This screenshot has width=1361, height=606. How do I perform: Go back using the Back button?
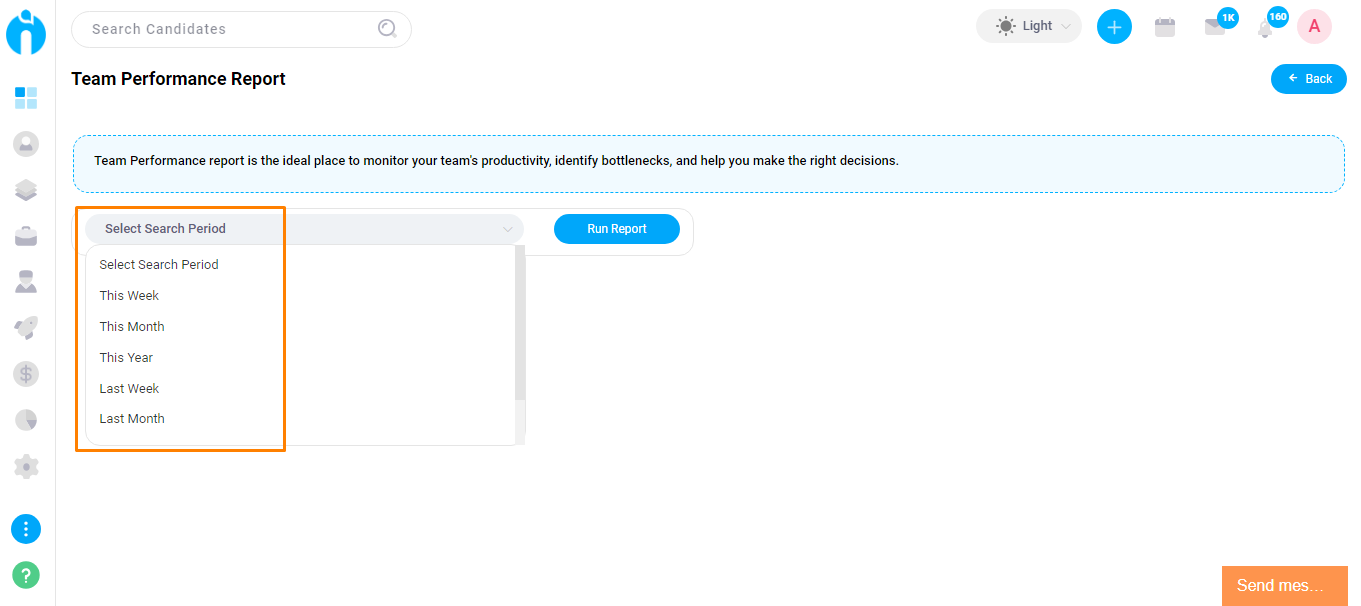tap(1309, 79)
